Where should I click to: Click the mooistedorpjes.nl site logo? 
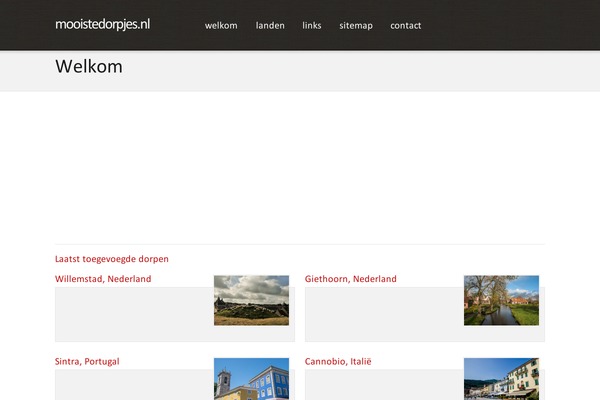[x=103, y=24]
